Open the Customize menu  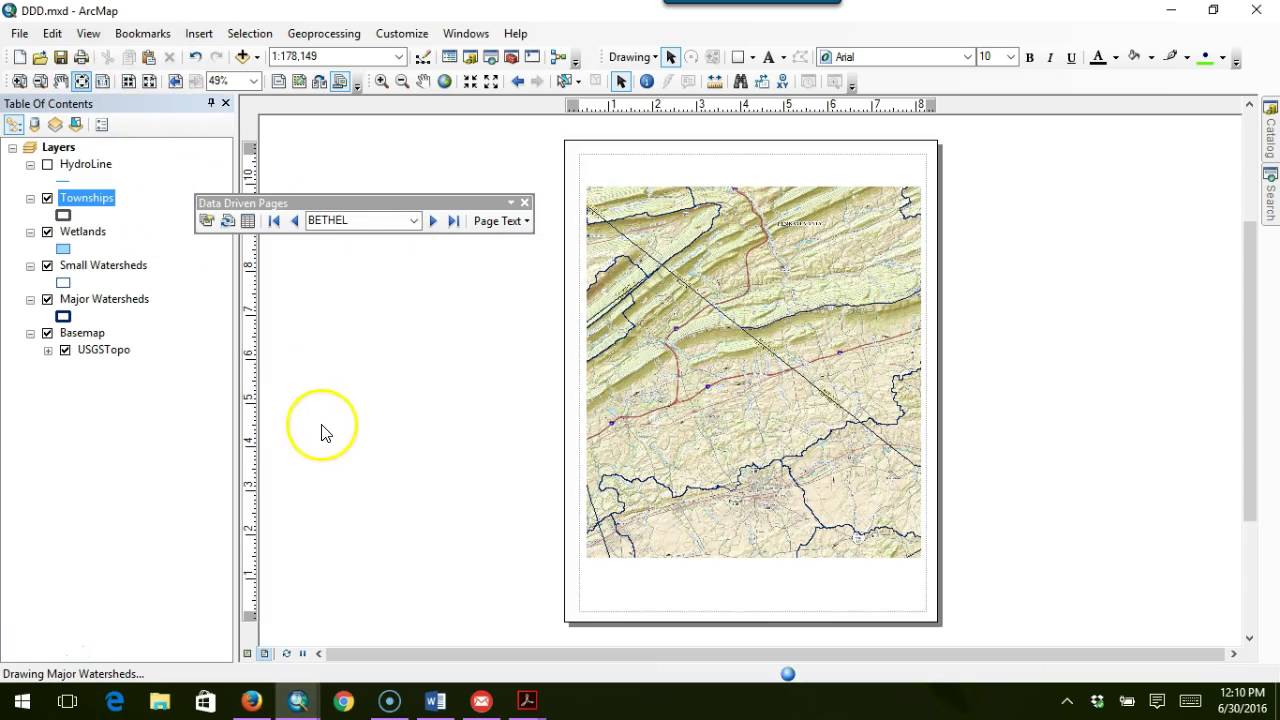[402, 33]
